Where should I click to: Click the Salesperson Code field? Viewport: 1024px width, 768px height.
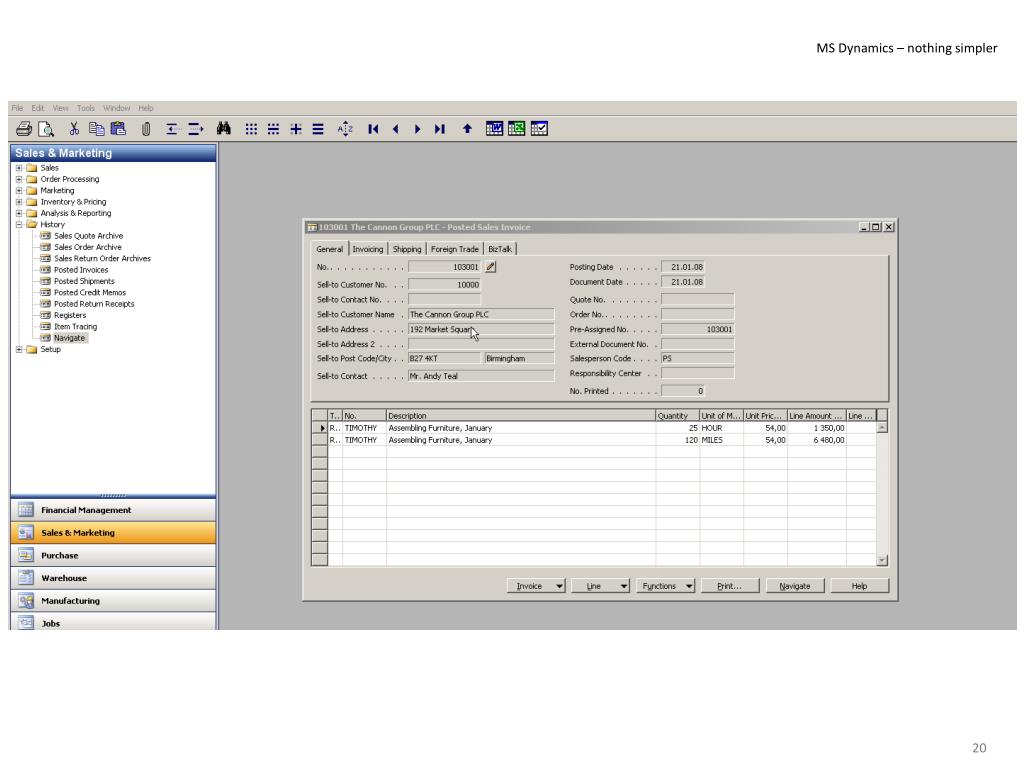coord(697,358)
